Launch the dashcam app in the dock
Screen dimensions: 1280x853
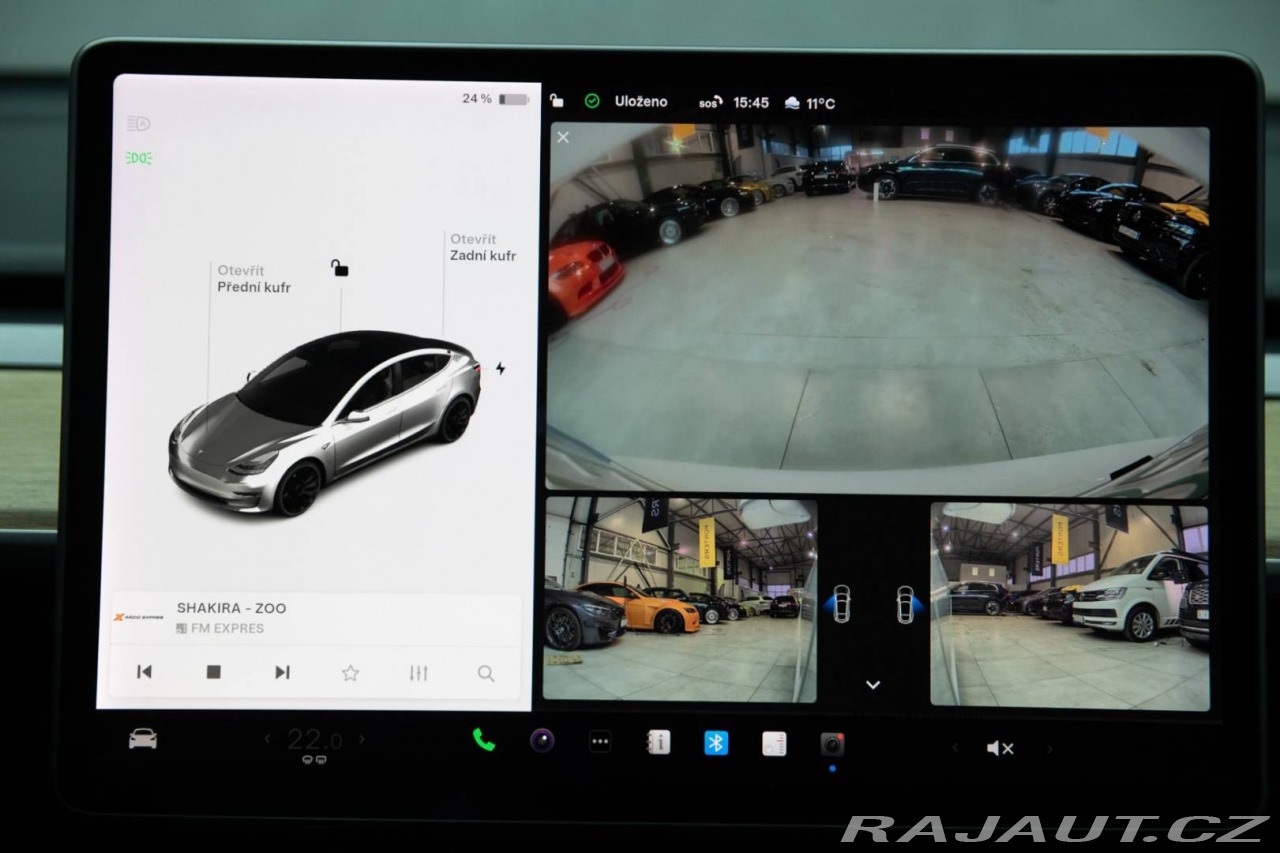(832, 744)
